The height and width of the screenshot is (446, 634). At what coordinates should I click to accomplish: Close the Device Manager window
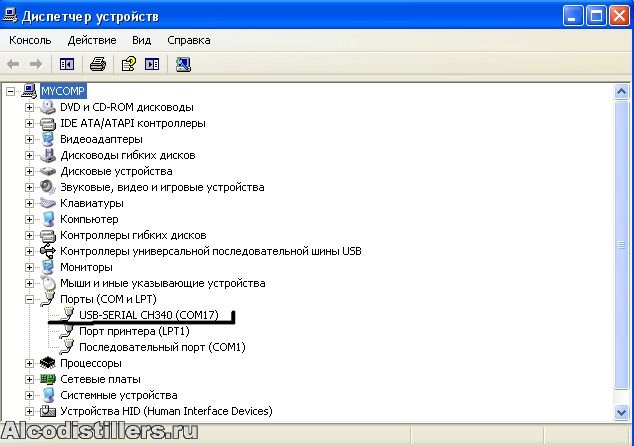[x=619, y=16]
